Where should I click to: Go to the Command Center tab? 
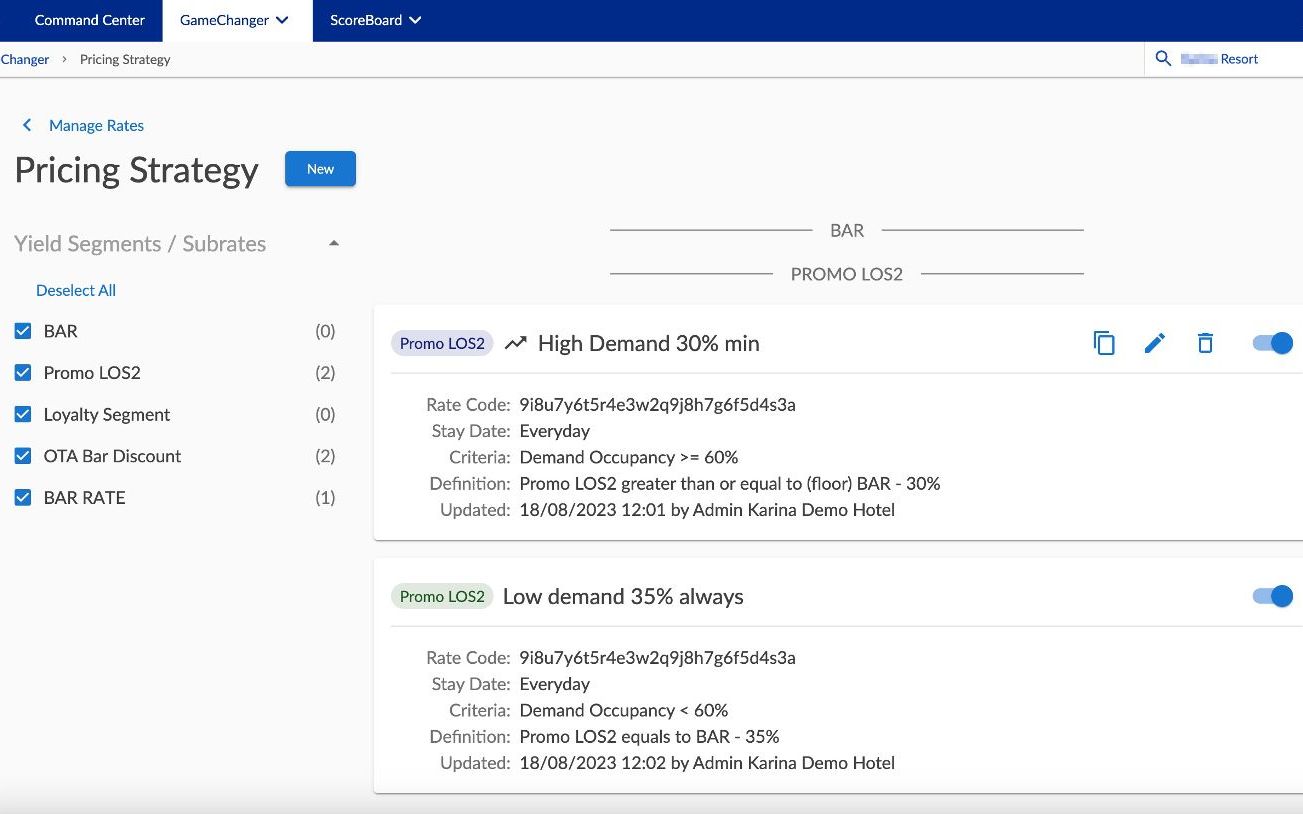tap(90, 20)
